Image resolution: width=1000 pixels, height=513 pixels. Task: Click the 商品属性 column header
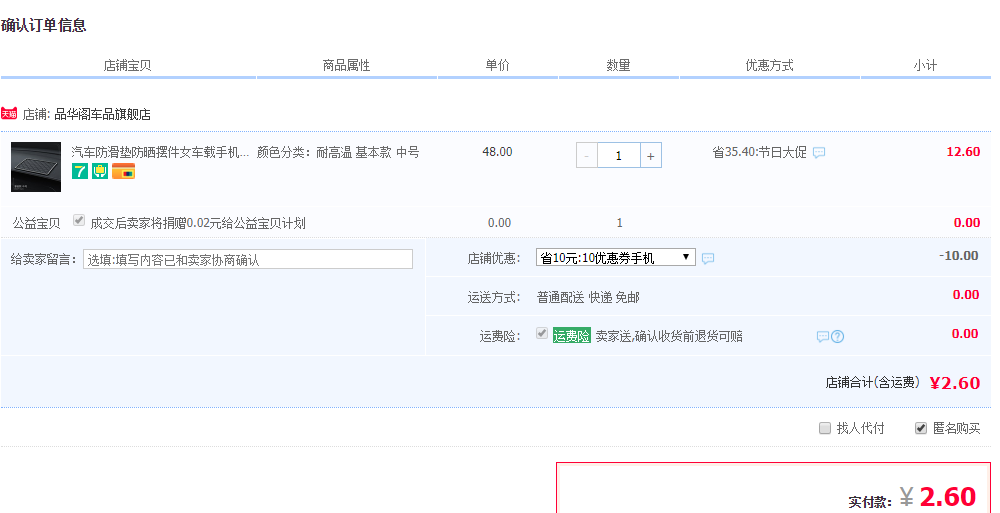pos(346,65)
